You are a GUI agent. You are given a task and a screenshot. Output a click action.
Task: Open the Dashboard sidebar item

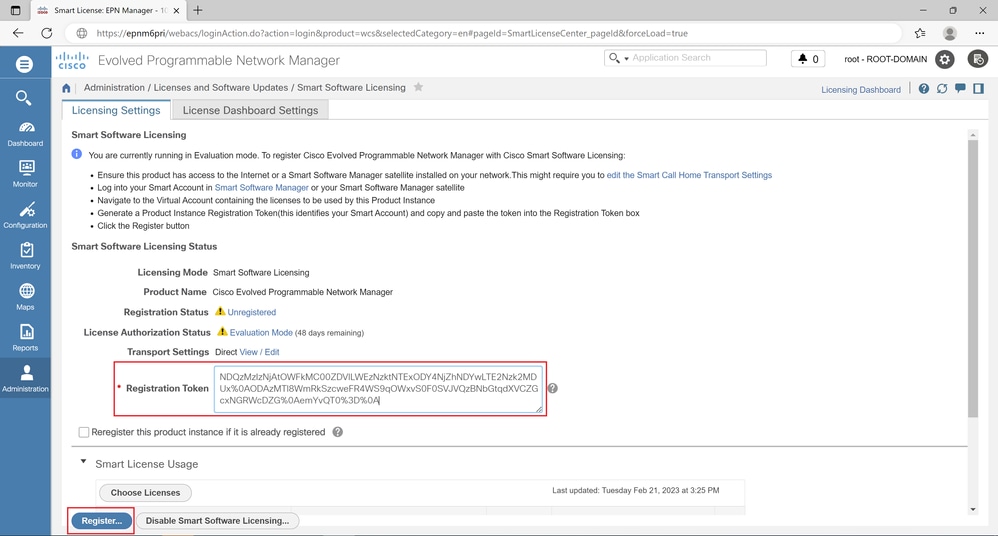coord(25,134)
